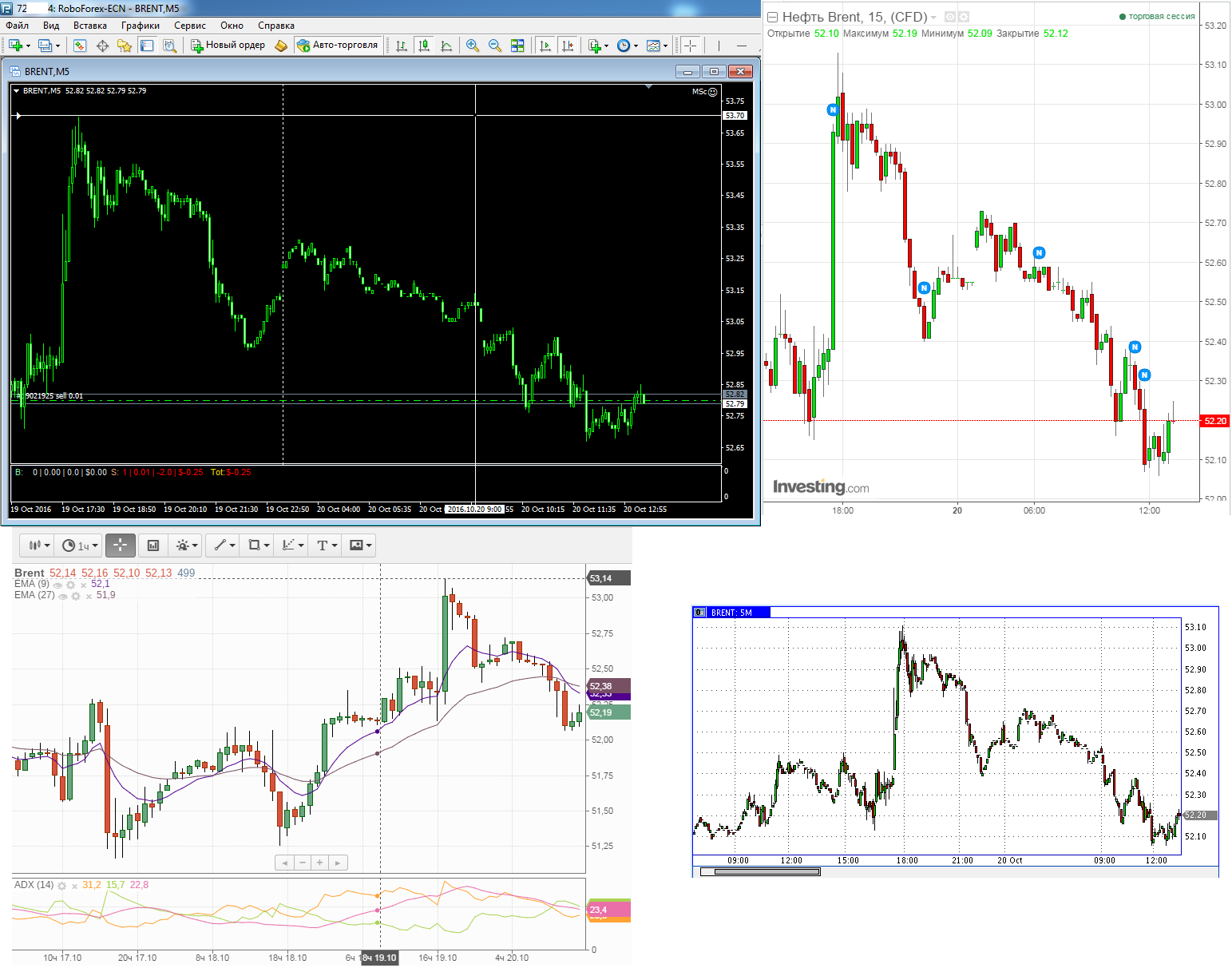Open the Справка menu
Screen dimensions: 1232x968
[276, 26]
